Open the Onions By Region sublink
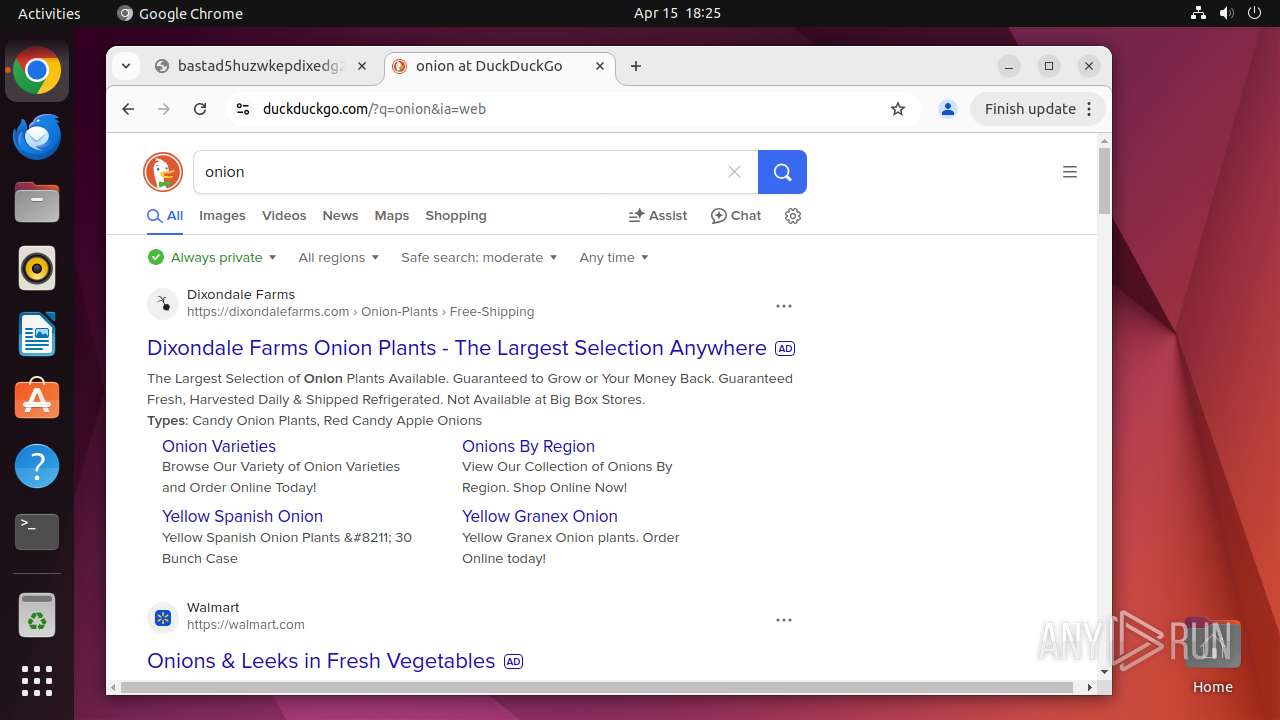This screenshot has height=720, width=1280. 528,446
